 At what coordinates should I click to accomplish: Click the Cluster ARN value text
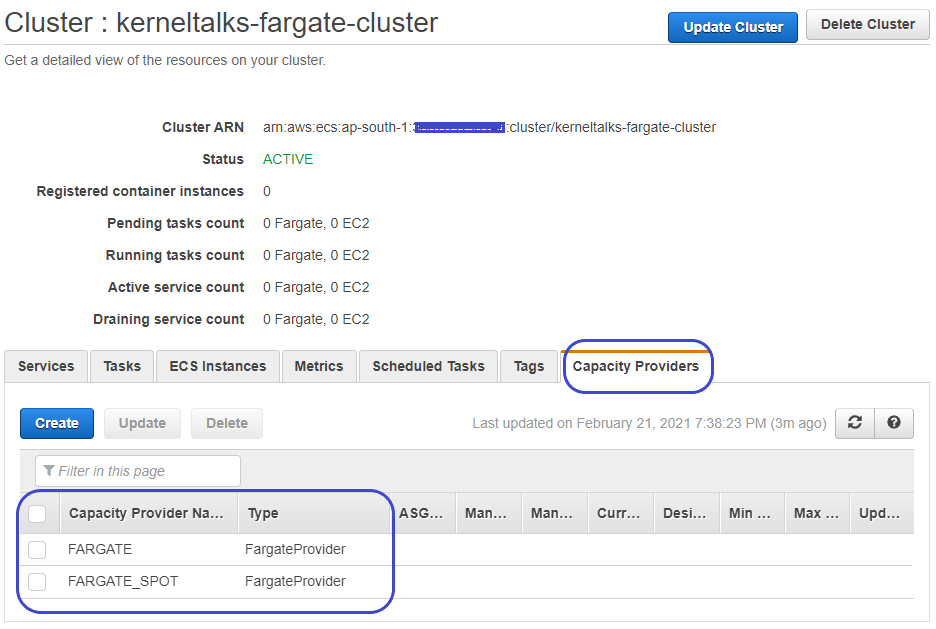click(489, 127)
